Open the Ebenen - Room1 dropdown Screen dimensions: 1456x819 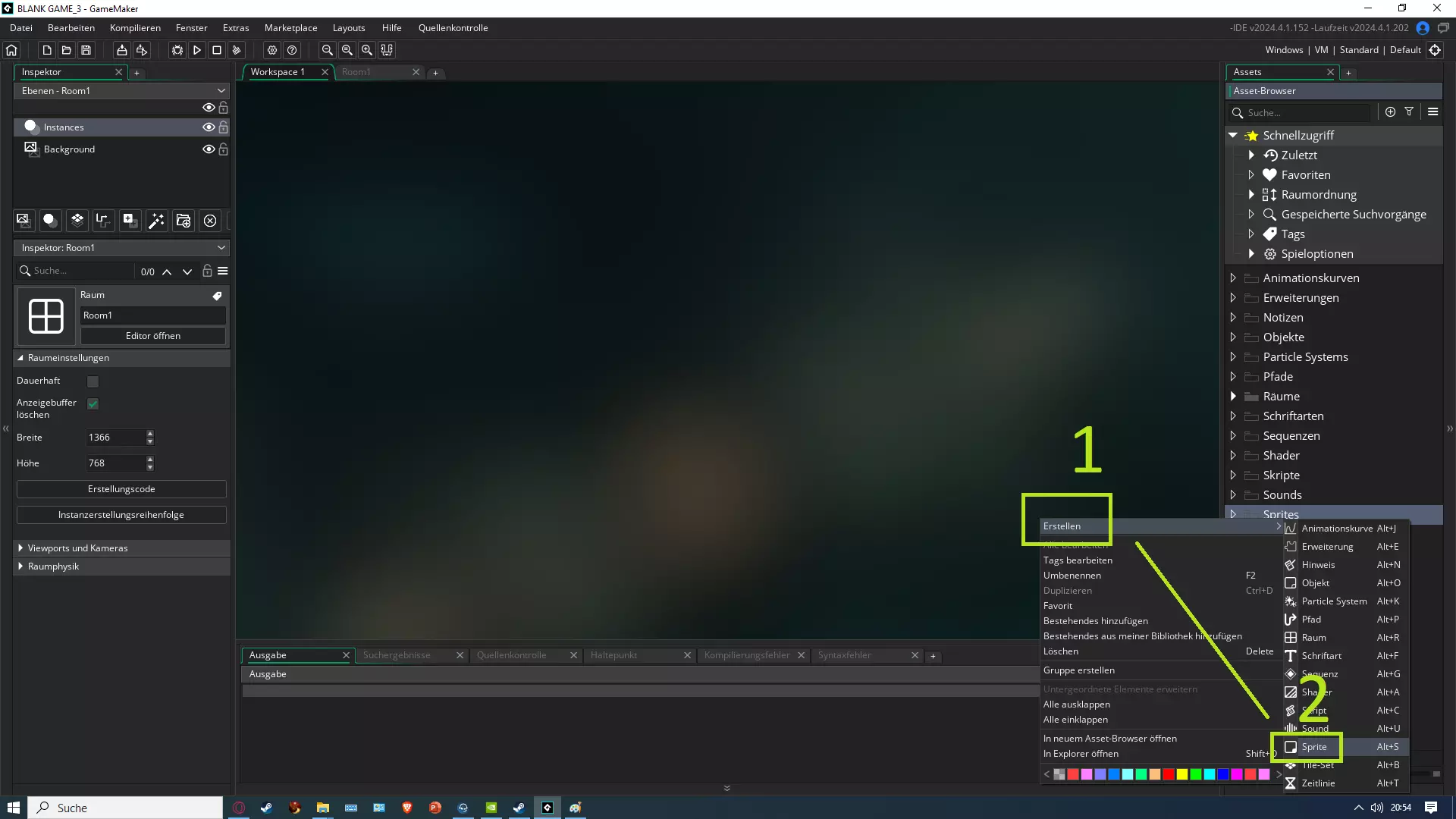pyautogui.click(x=121, y=90)
